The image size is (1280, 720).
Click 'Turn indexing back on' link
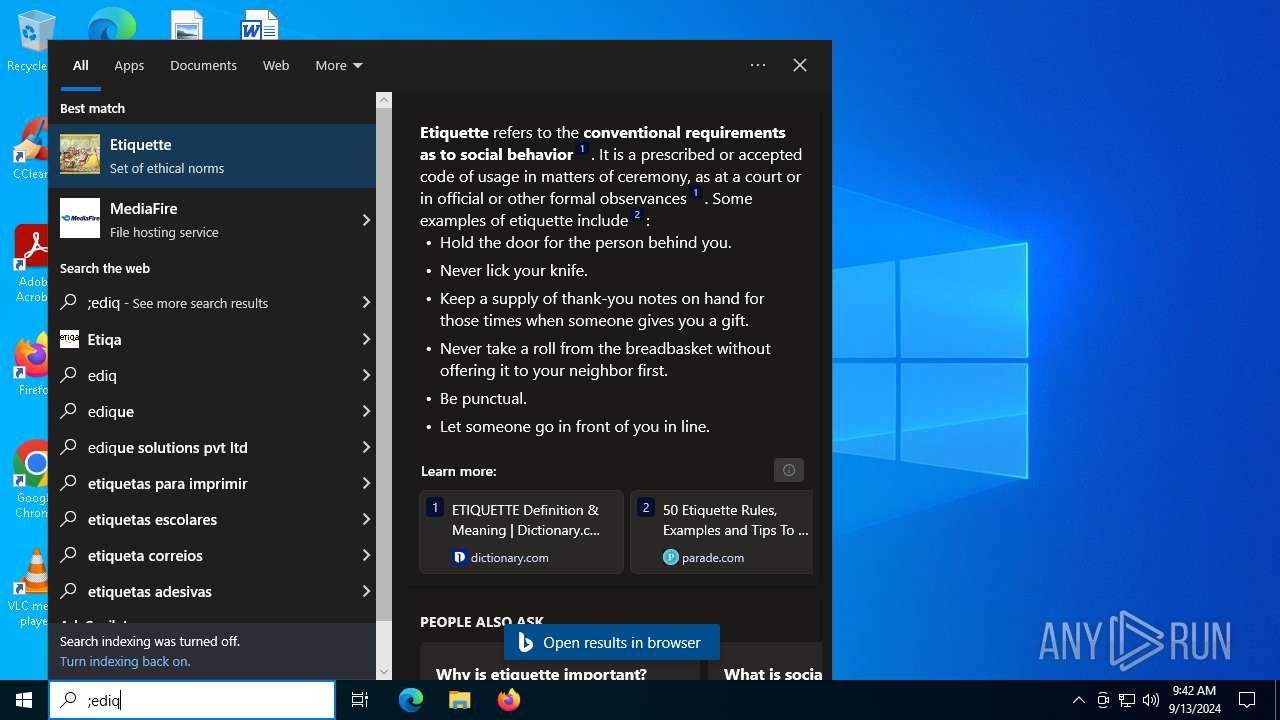pos(125,661)
